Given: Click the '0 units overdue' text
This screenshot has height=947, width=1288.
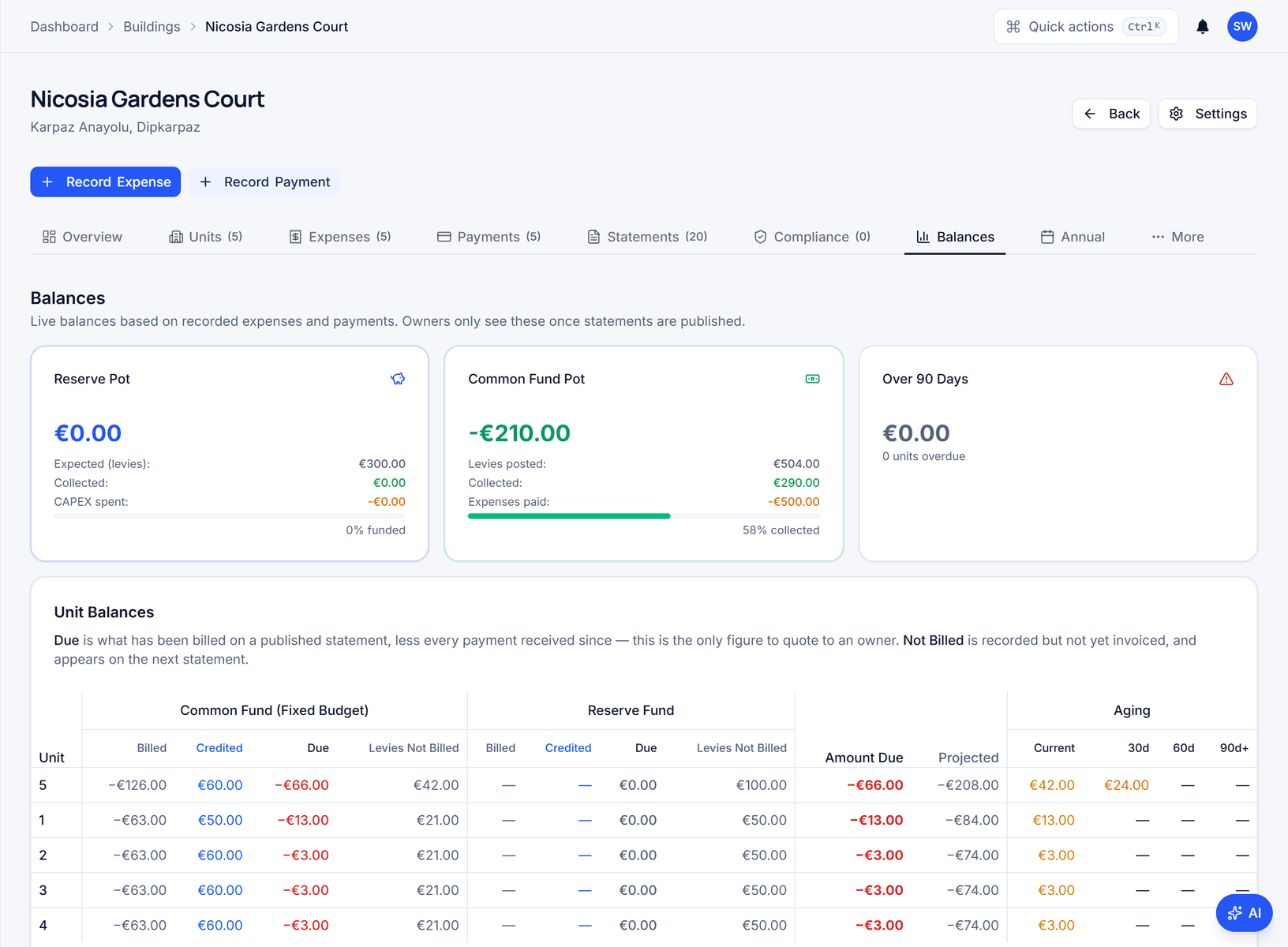Looking at the screenshot, I should pos(923,456).
